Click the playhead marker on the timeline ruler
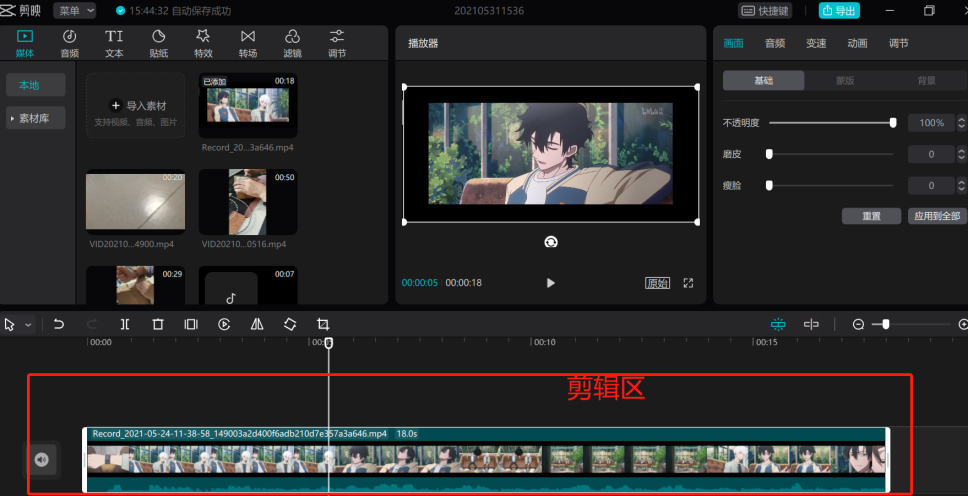Viewport: 968px width, 496px height. (x=328, y=343)
